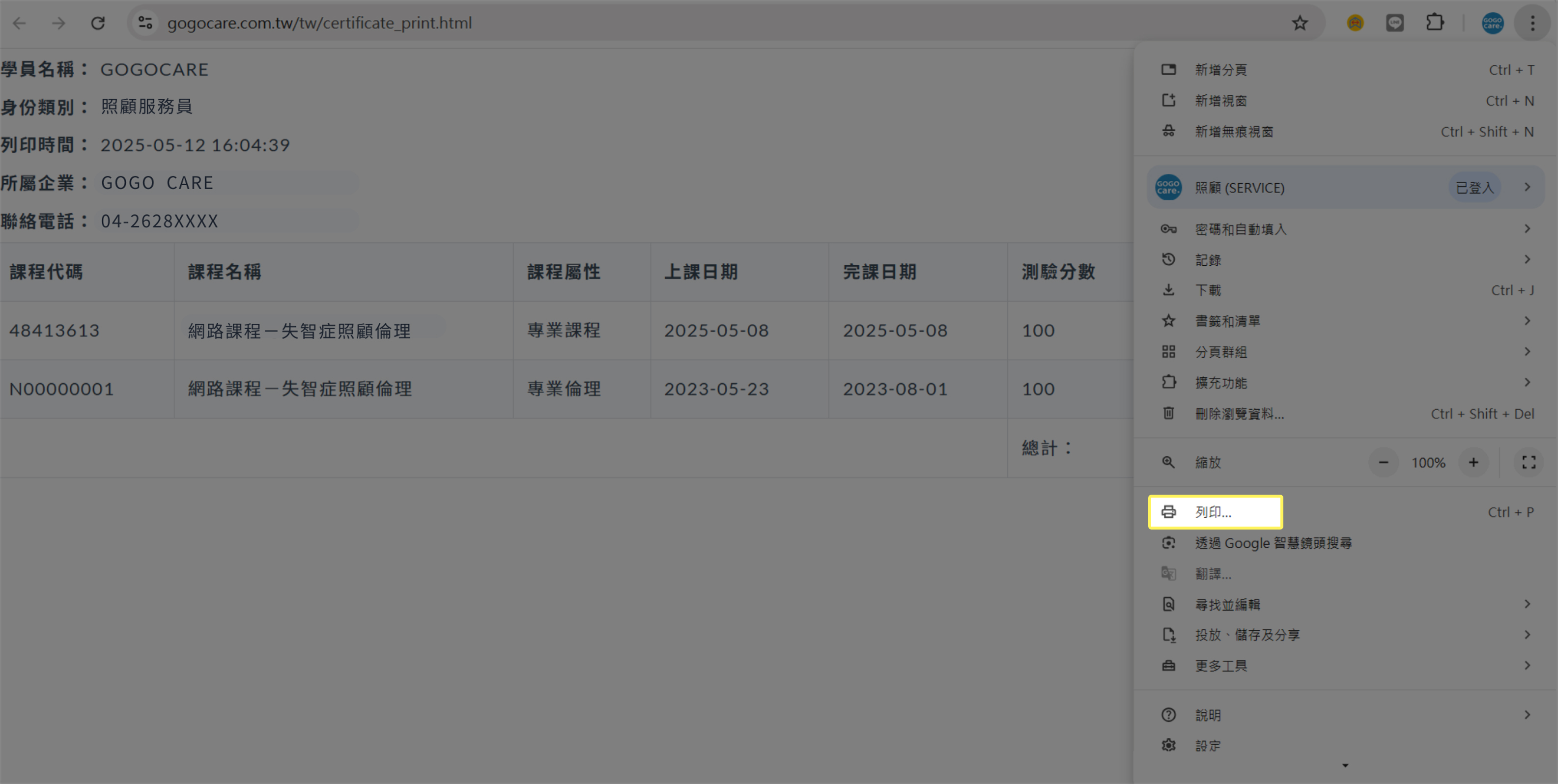Click the 設定 gear icon

(x=1168, y=745)
